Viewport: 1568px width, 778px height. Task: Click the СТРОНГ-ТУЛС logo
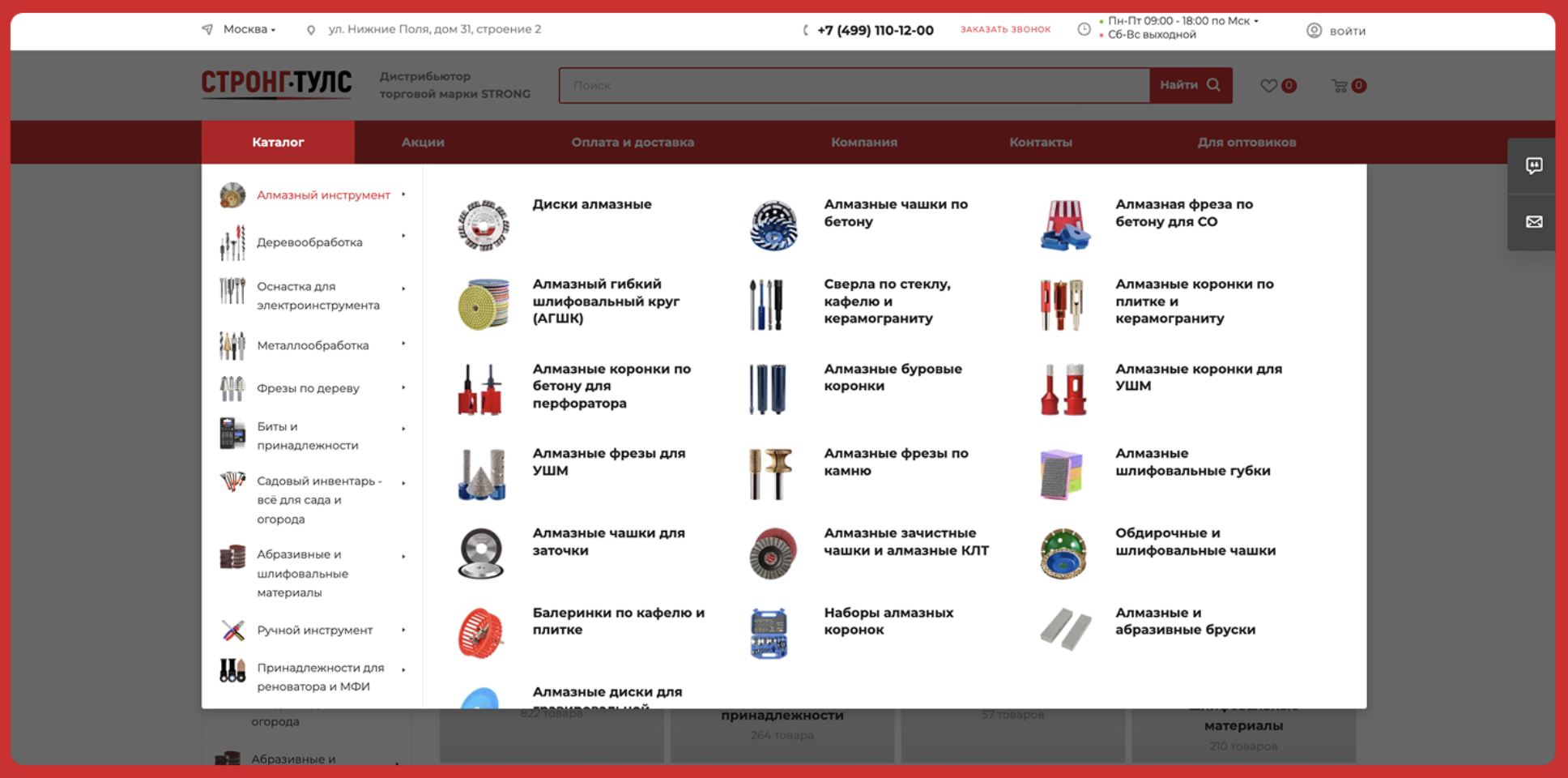[276, 84]
